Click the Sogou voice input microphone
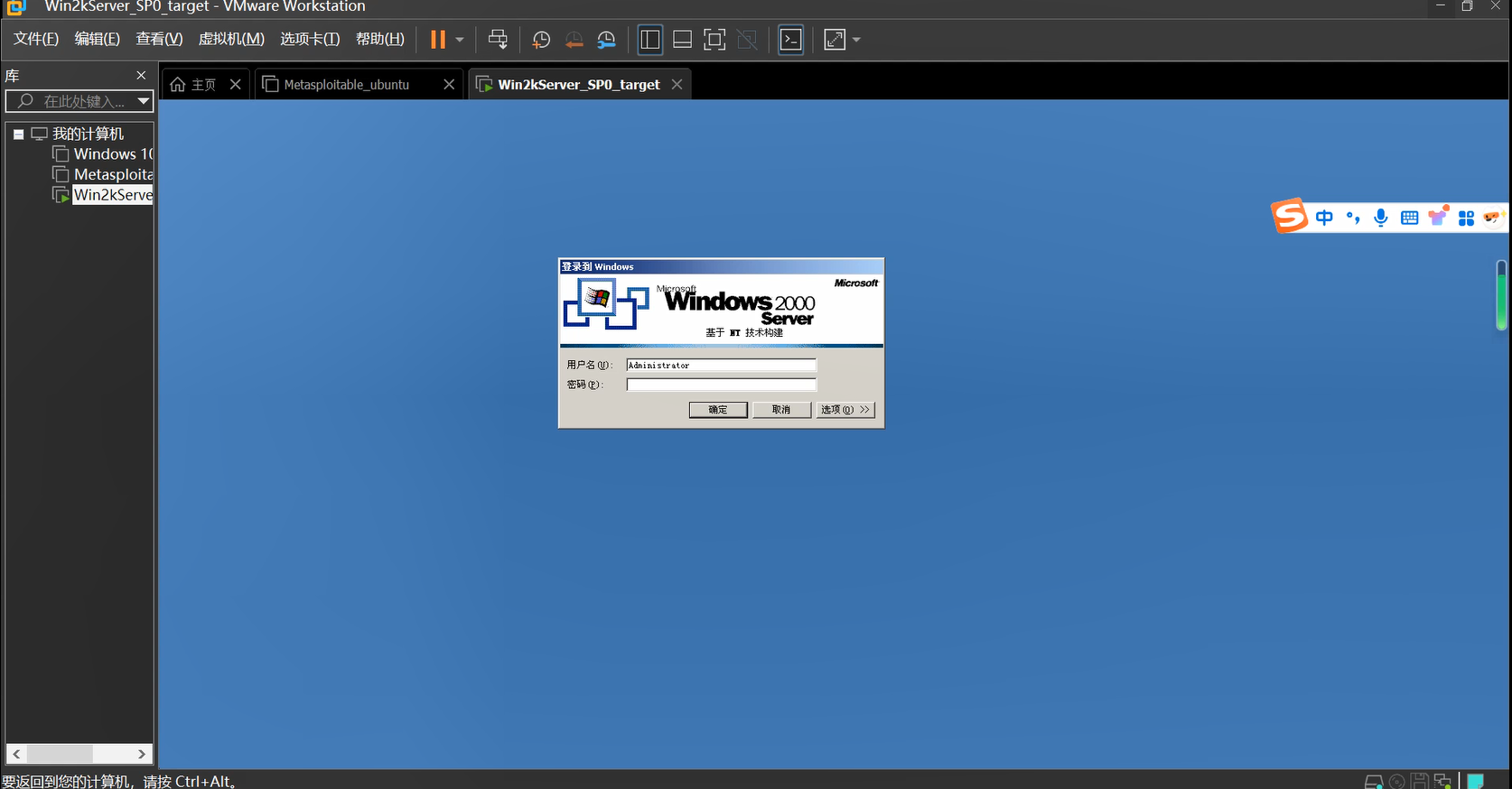1512x789 pixels. (1381, 218)
